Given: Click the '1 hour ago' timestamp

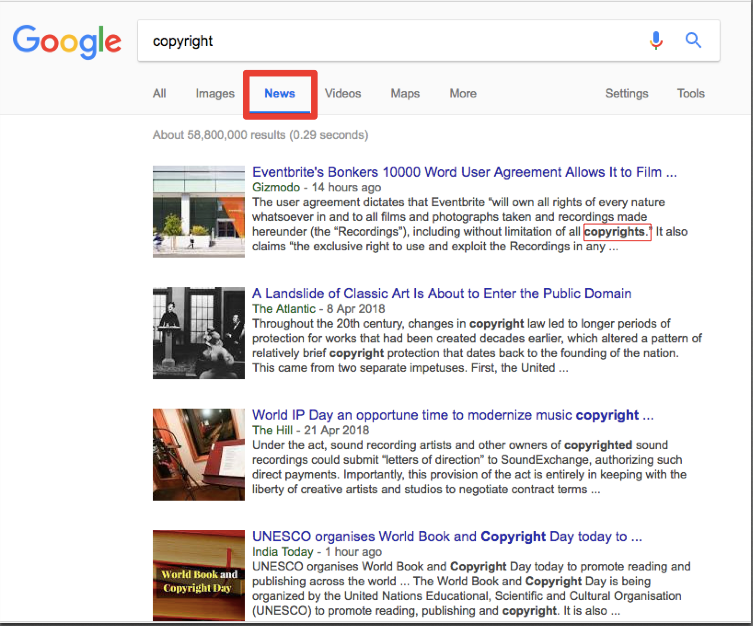Looking at the screenshot, I should [x=353, y=552].
